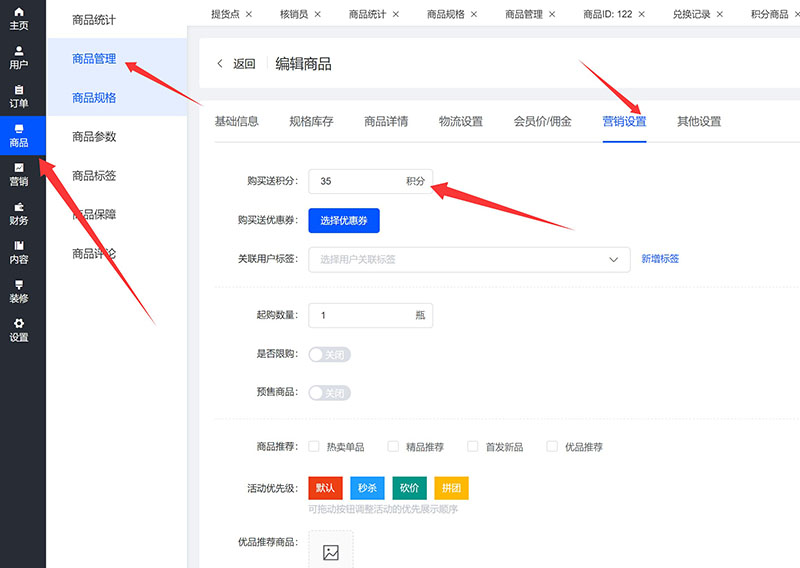Close the 提货点 tab
Viewport: 800px width, 568px height.
click(248, 14)
